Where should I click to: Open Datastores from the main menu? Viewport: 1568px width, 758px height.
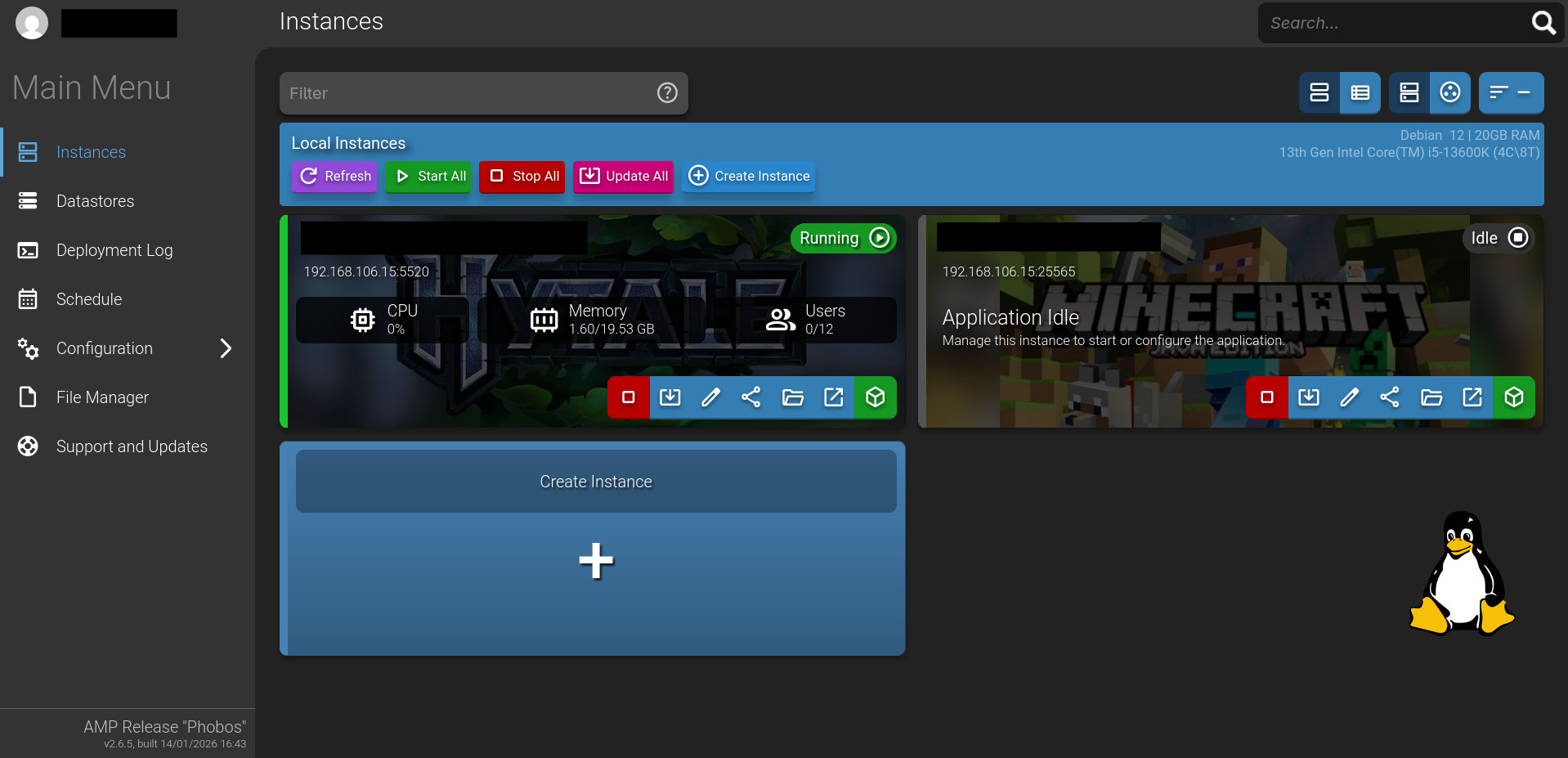click(x=95, y=201)
